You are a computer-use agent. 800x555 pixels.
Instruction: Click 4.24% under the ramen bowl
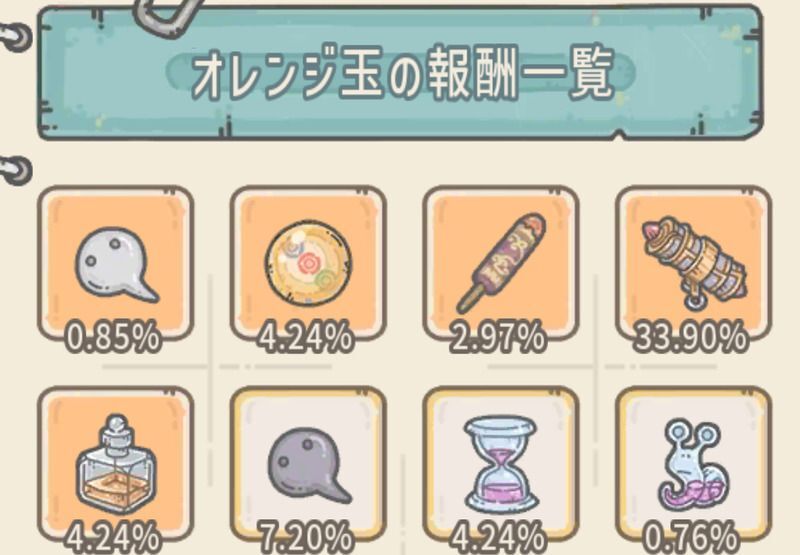(x=306, y=337)
